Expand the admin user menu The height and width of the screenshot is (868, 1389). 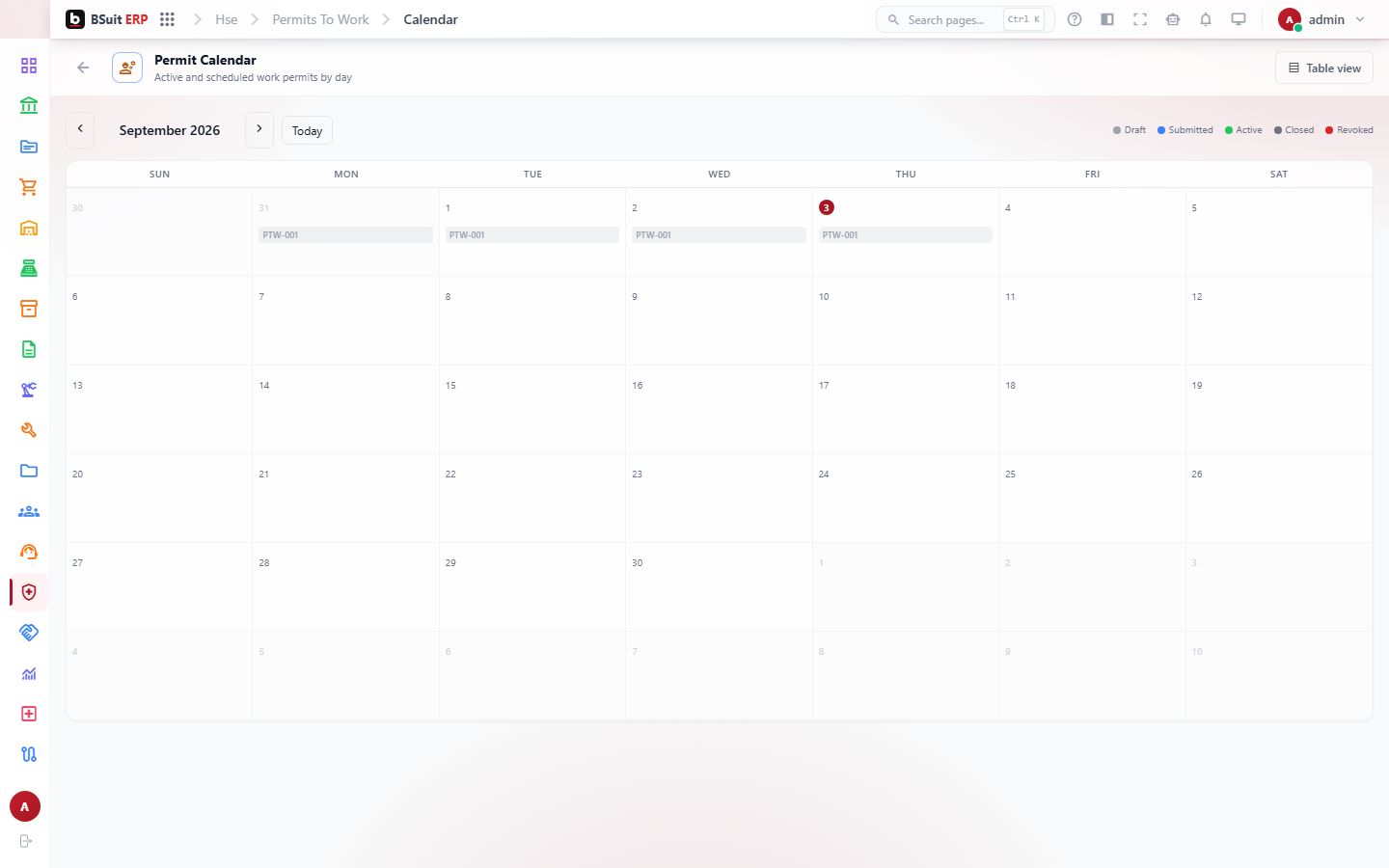[1321, 19]
